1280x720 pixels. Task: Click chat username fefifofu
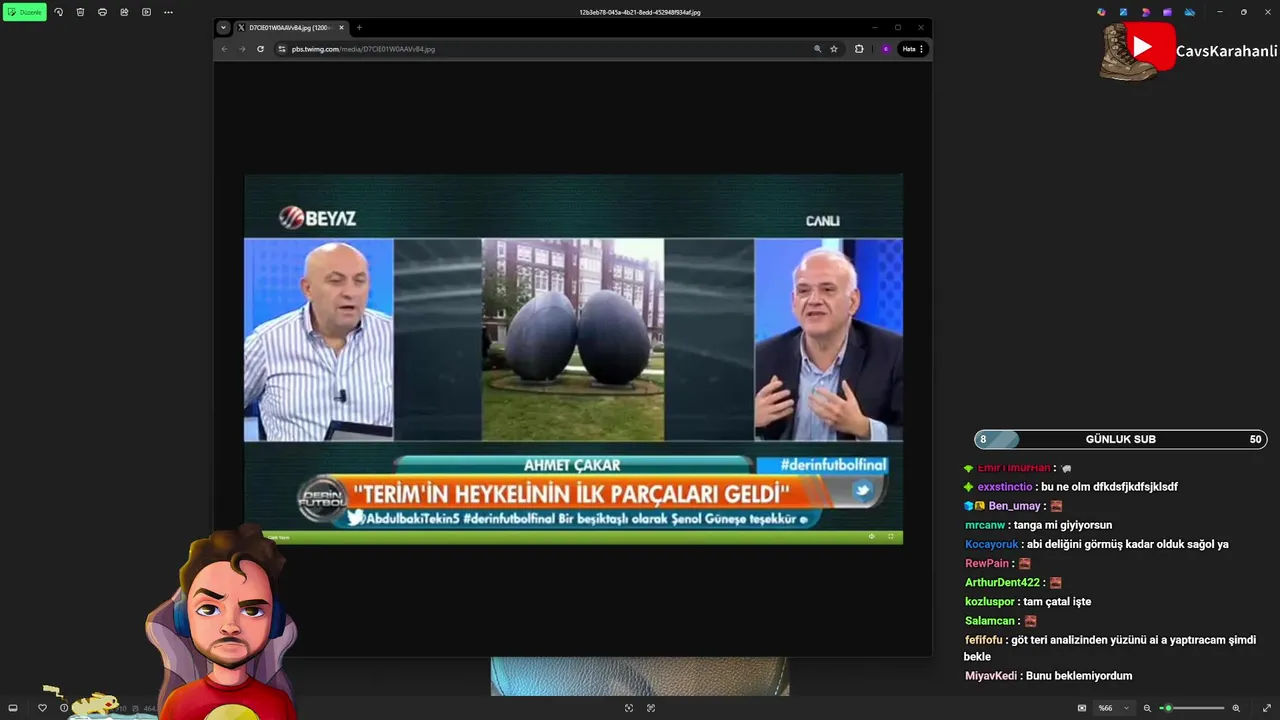point(985,640)
